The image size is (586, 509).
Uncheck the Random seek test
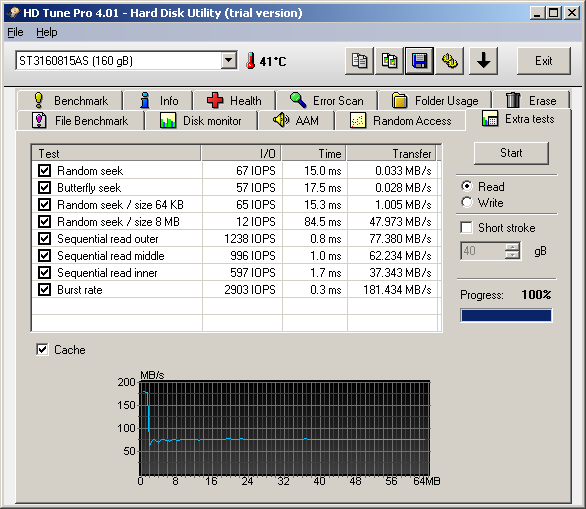[x=44, y=171]
